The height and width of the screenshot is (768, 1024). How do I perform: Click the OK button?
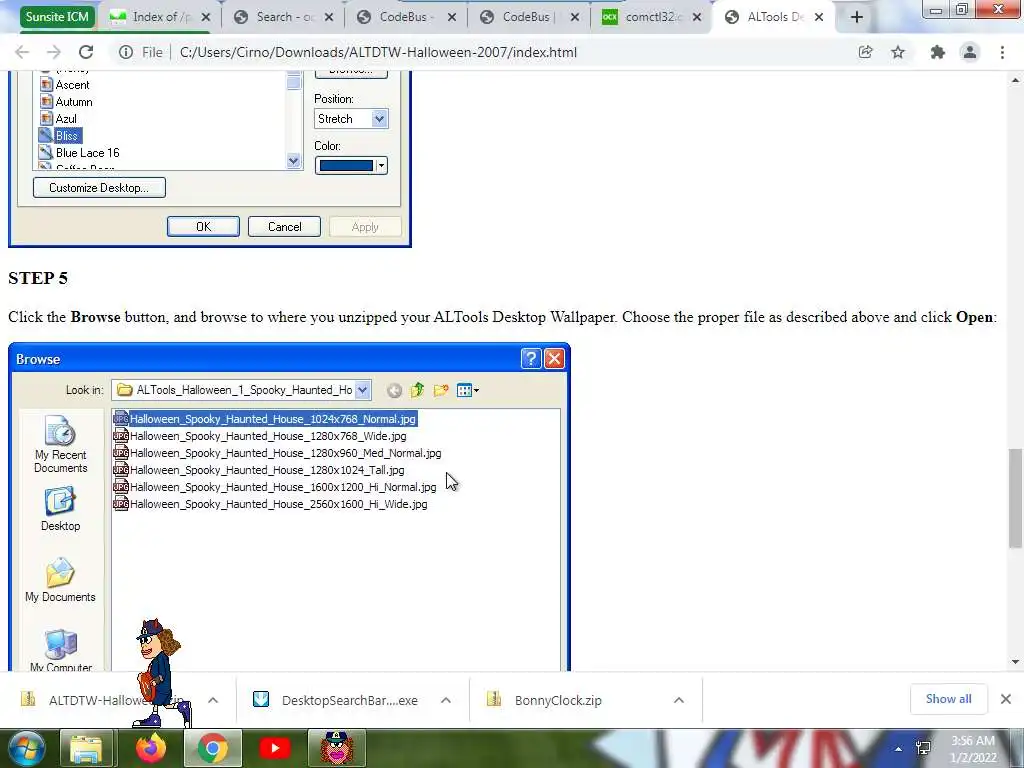(x=203, y=227)
